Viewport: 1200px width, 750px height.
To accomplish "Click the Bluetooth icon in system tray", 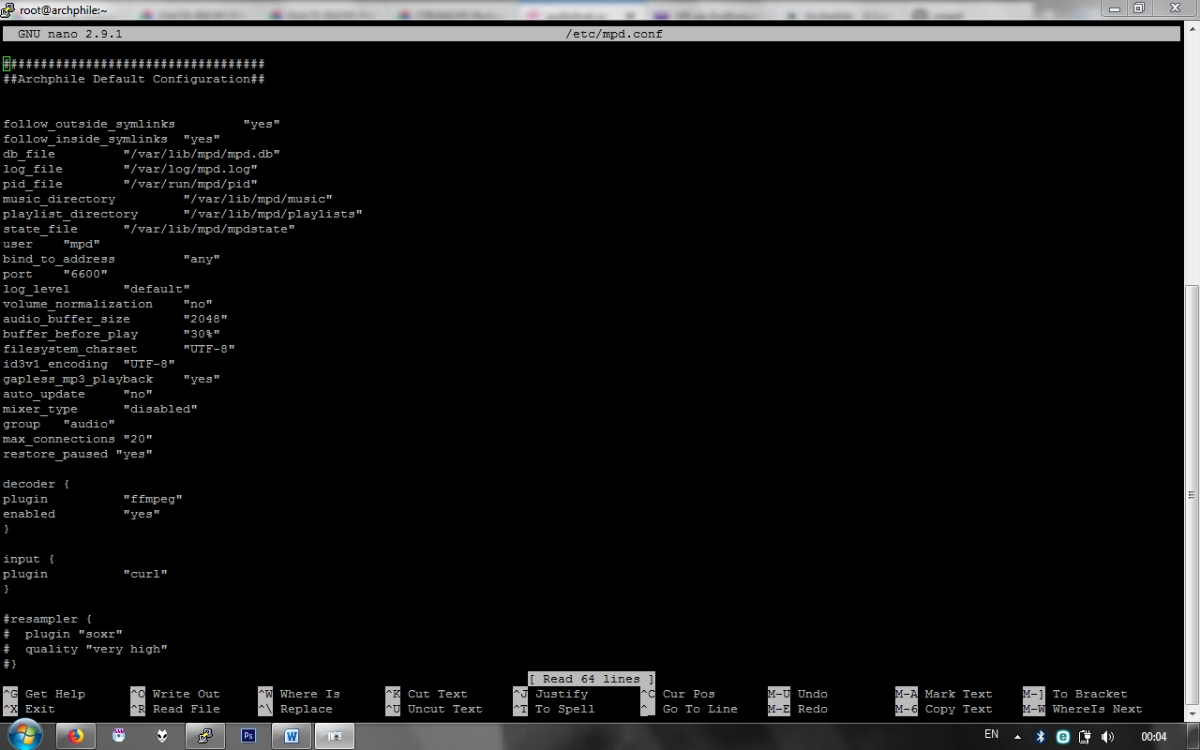I will pyautogui.click(x=1040, y=736).
